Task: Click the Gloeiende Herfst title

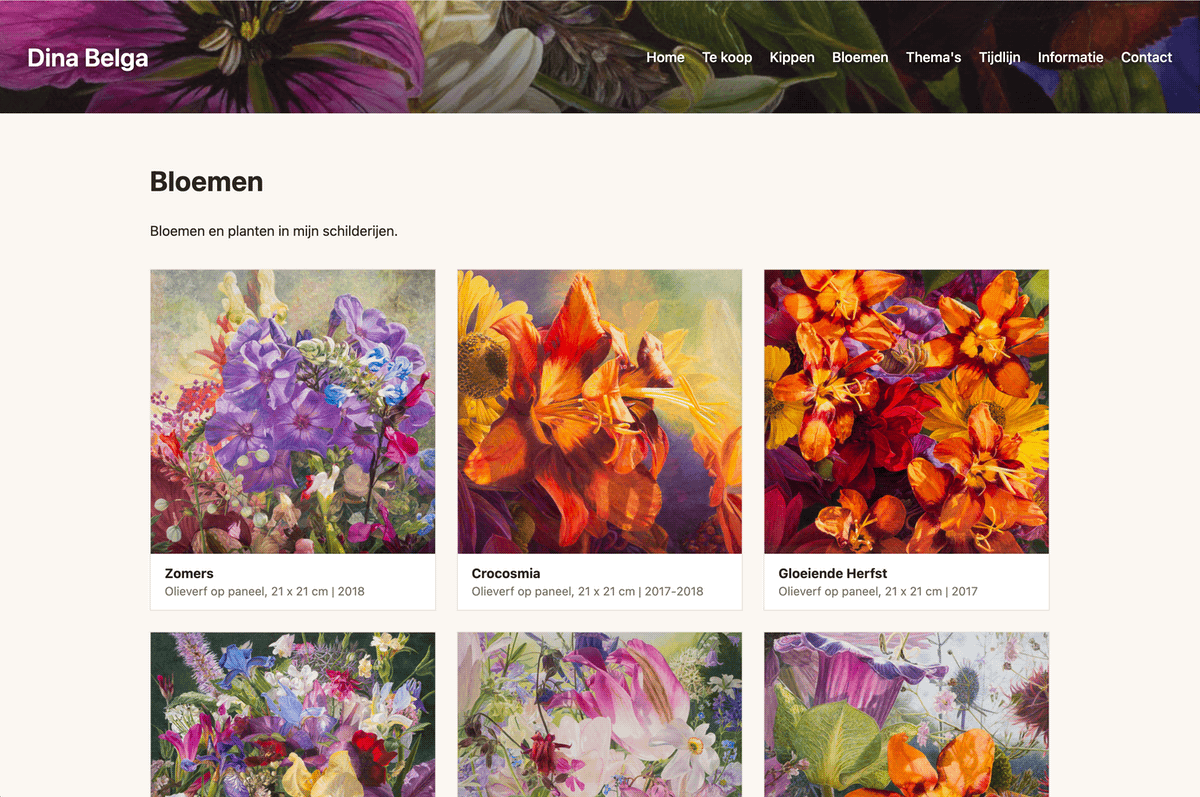Action: pos(833,573)
